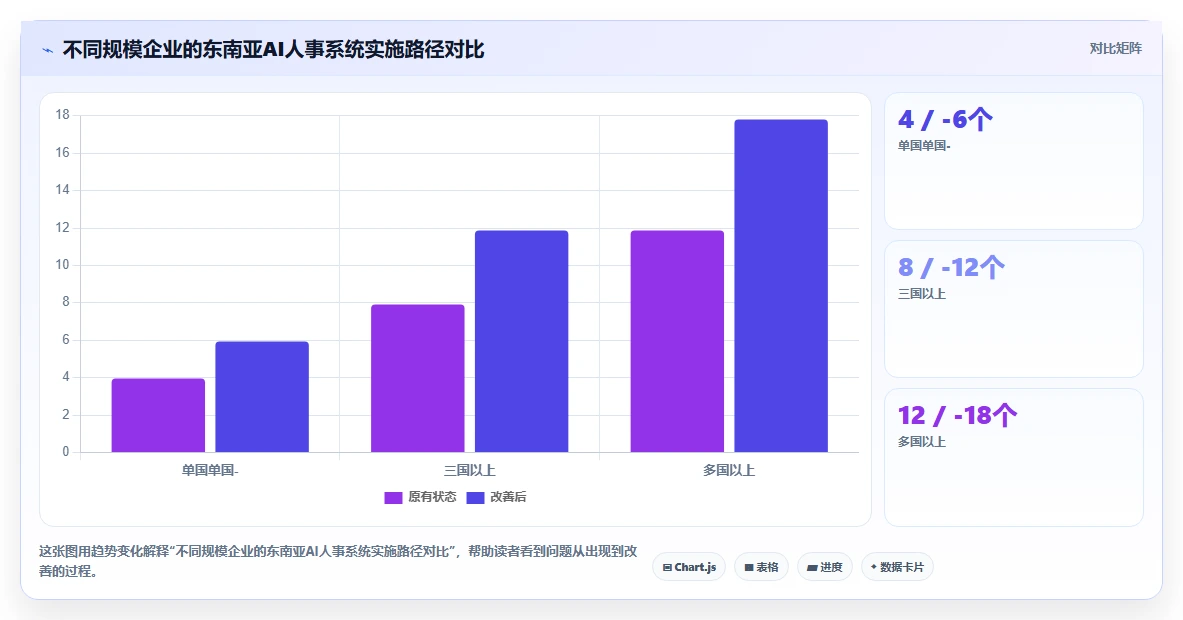
Task: Select the 4 / -6个 data card
Action: [1014, 161]
